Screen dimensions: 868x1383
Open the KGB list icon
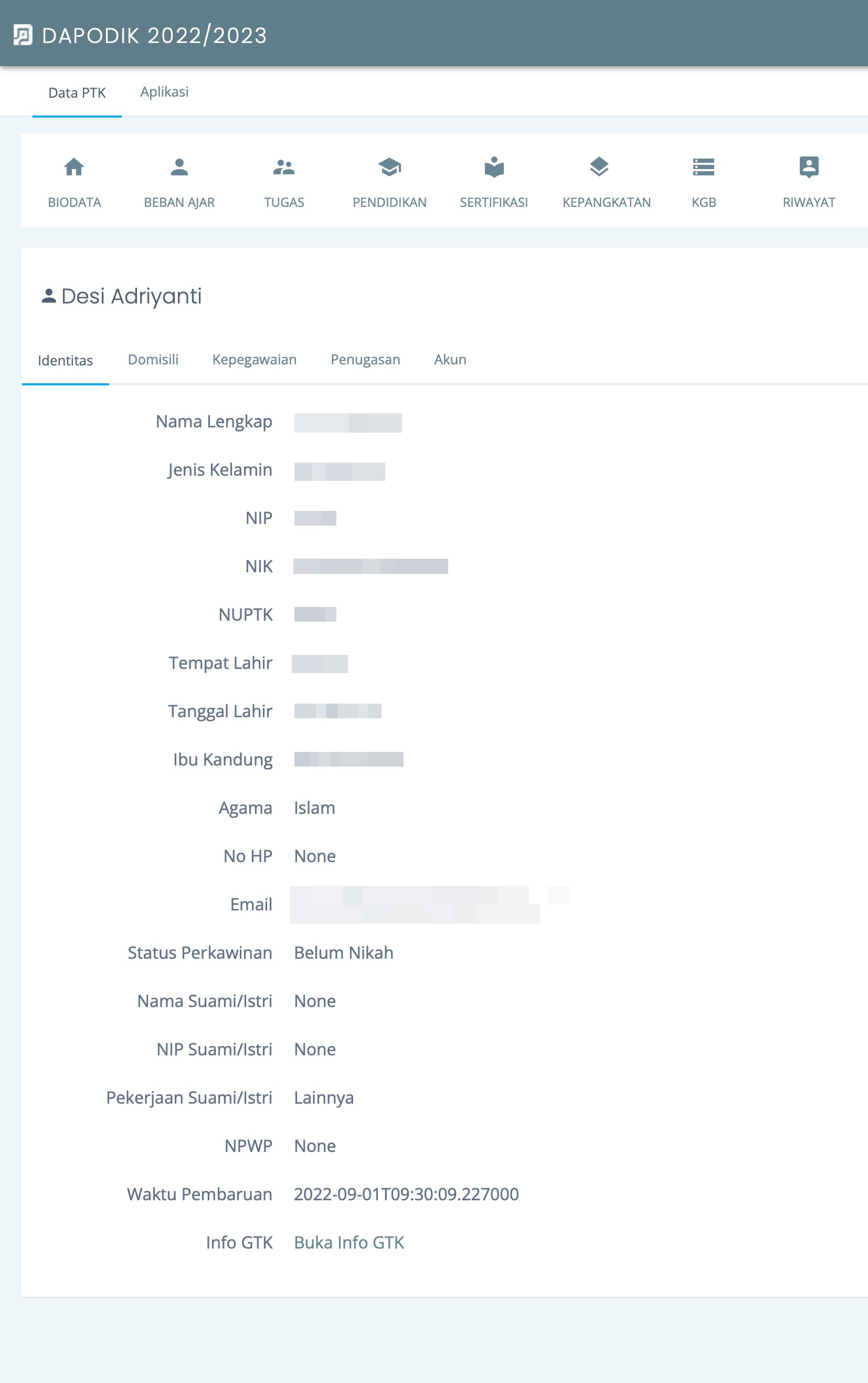[704, 167]
